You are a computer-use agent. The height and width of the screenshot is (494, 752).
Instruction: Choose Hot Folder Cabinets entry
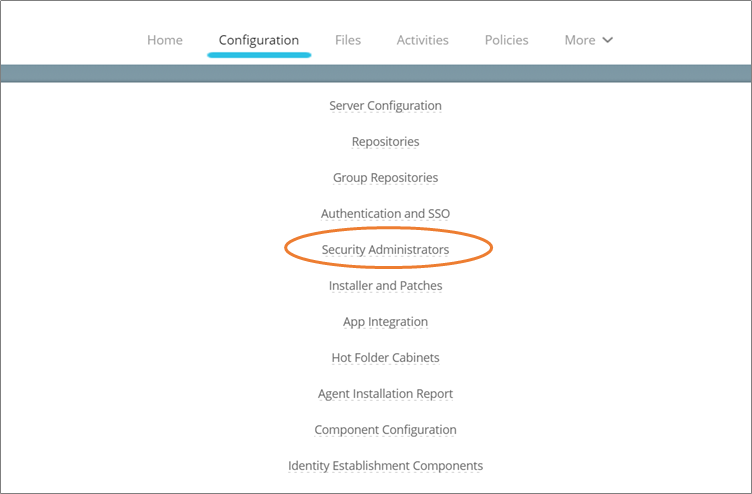[x=385, y=358]
